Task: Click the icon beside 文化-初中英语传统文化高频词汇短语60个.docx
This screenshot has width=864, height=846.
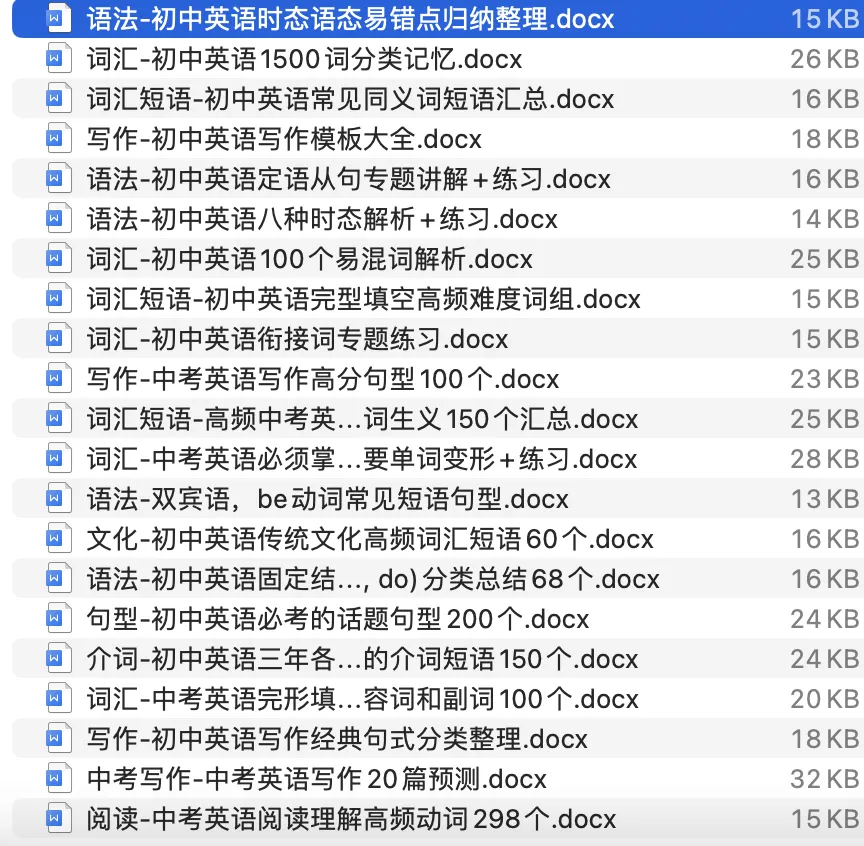Action: pyautogui.click(x=58, y=538)
